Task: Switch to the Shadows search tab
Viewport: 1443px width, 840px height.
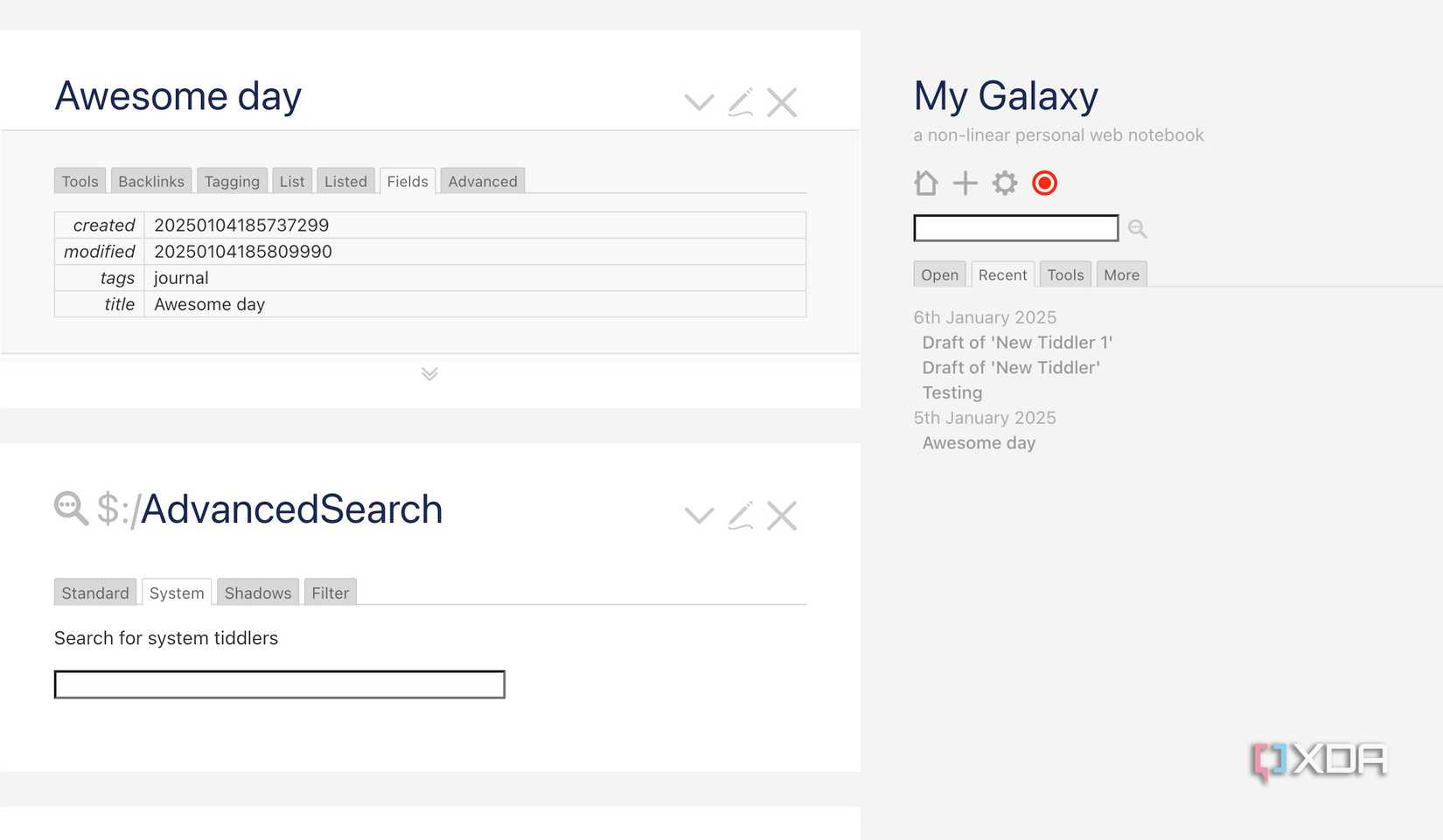Action: click(257, 593)
